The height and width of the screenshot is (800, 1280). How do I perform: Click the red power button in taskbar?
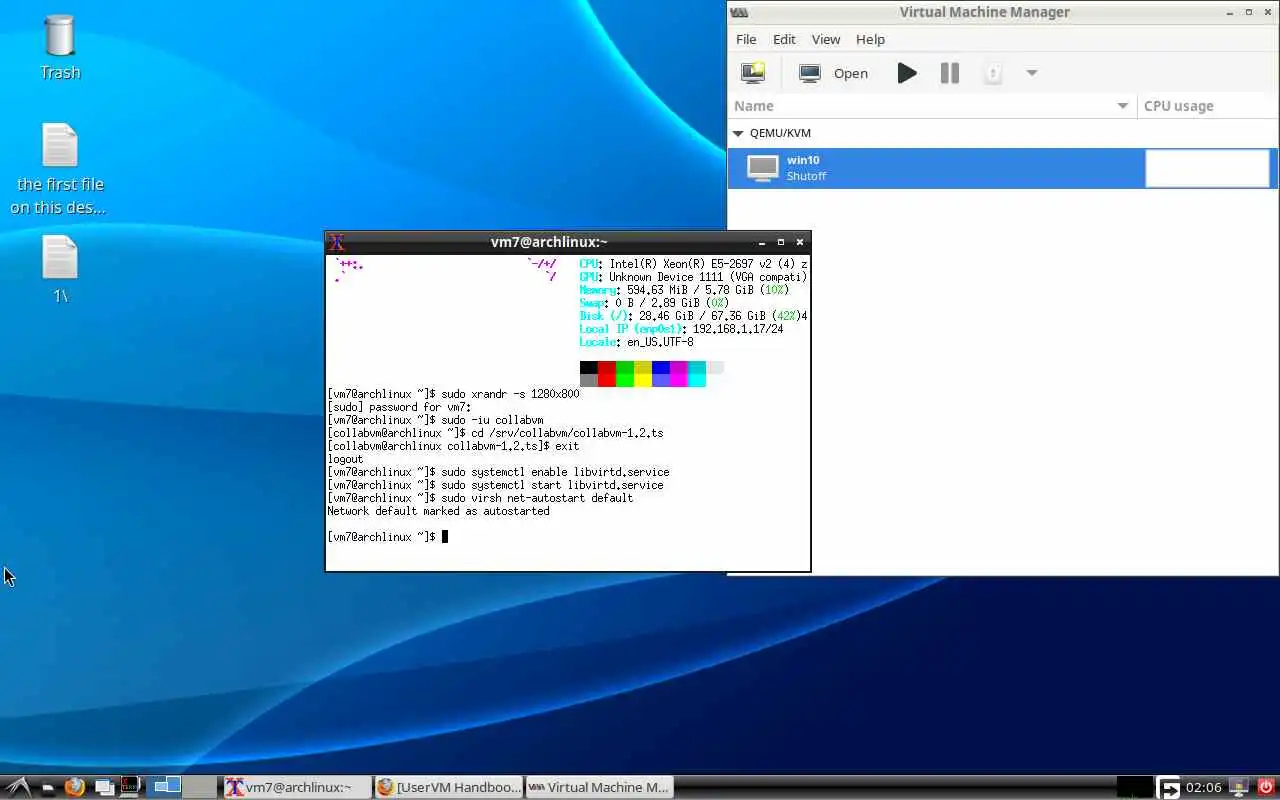(1266, 787)
